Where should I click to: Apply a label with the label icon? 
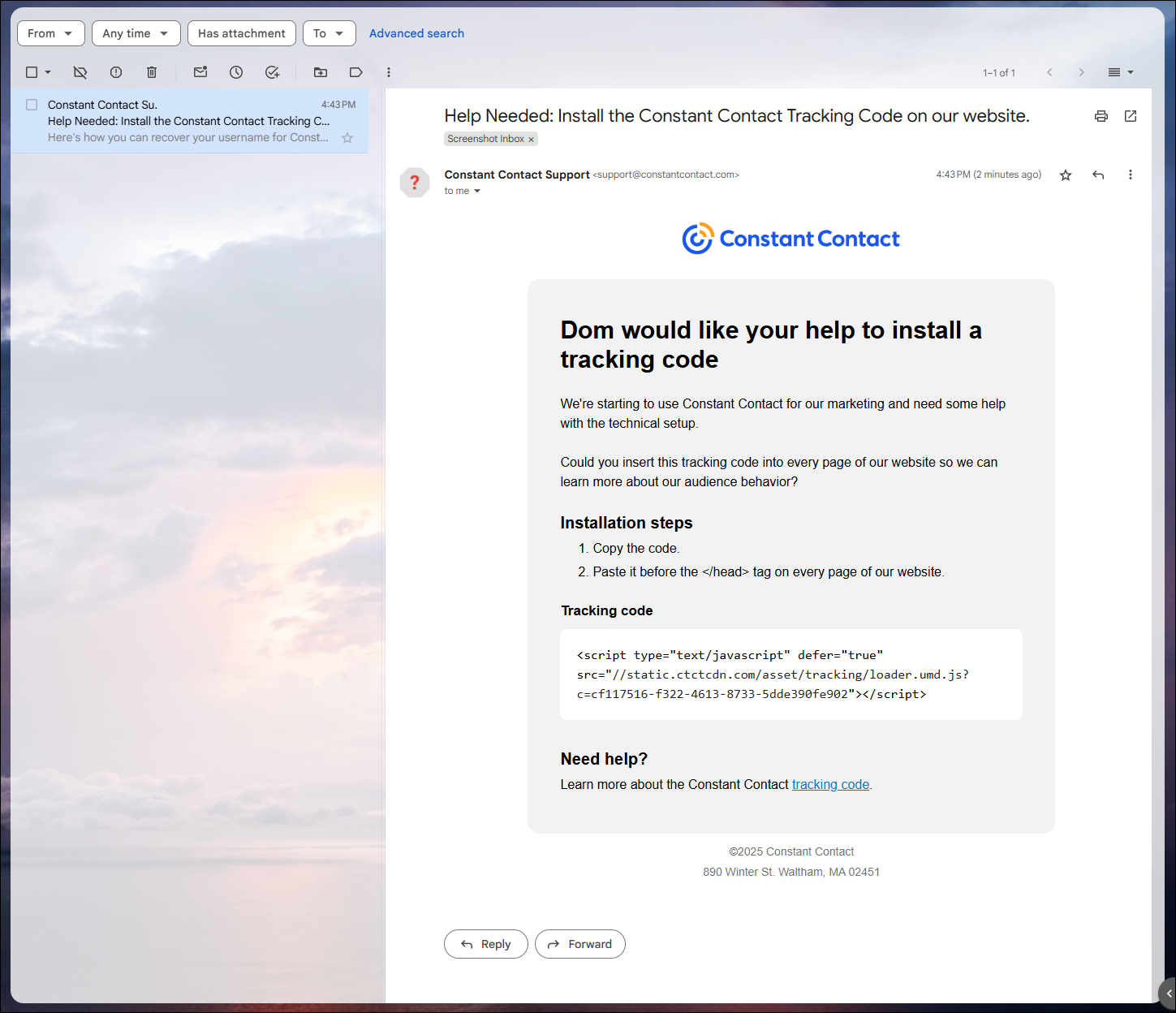tap(355, 72)
